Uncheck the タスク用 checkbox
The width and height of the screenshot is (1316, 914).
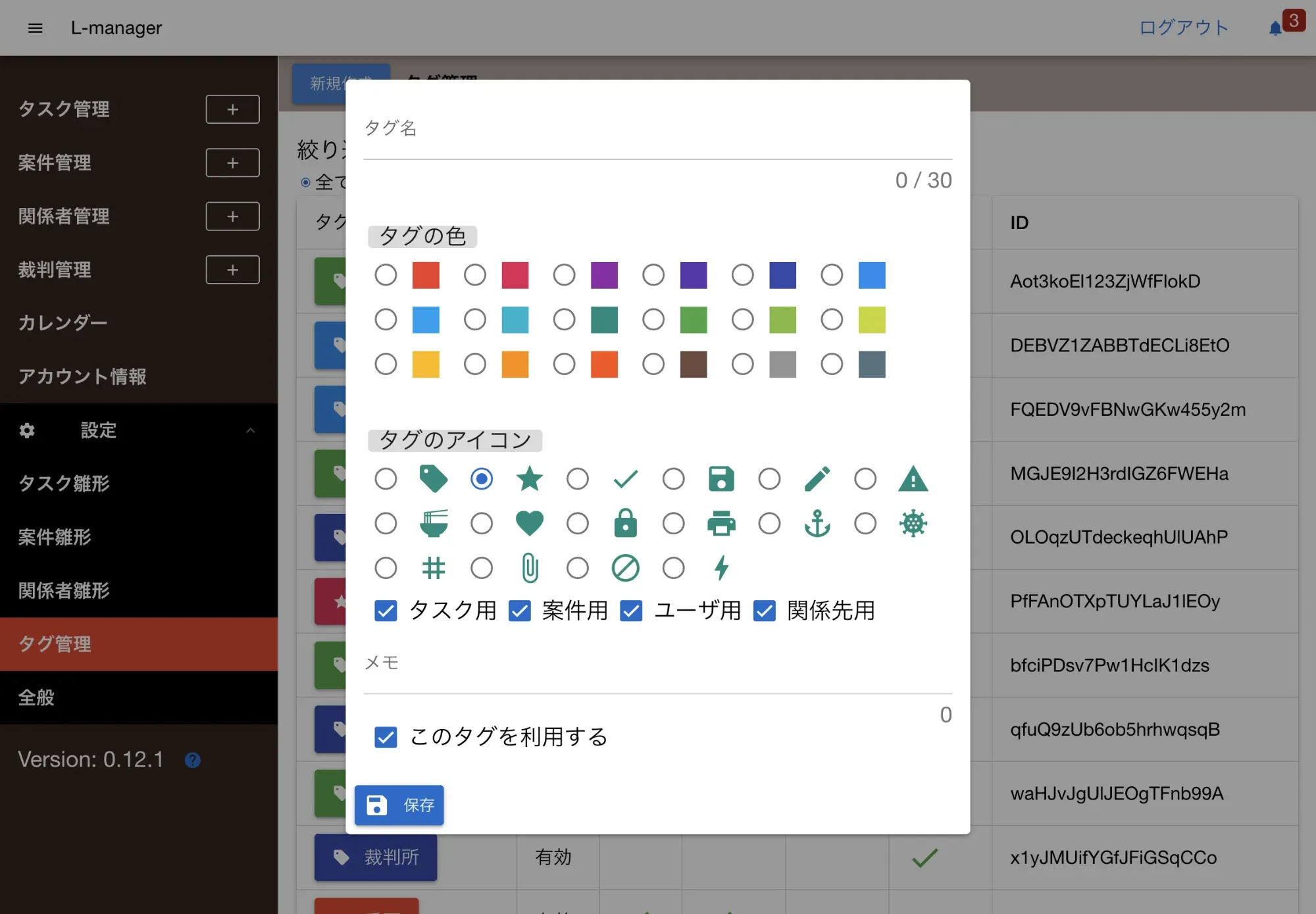tap(386, 611)
